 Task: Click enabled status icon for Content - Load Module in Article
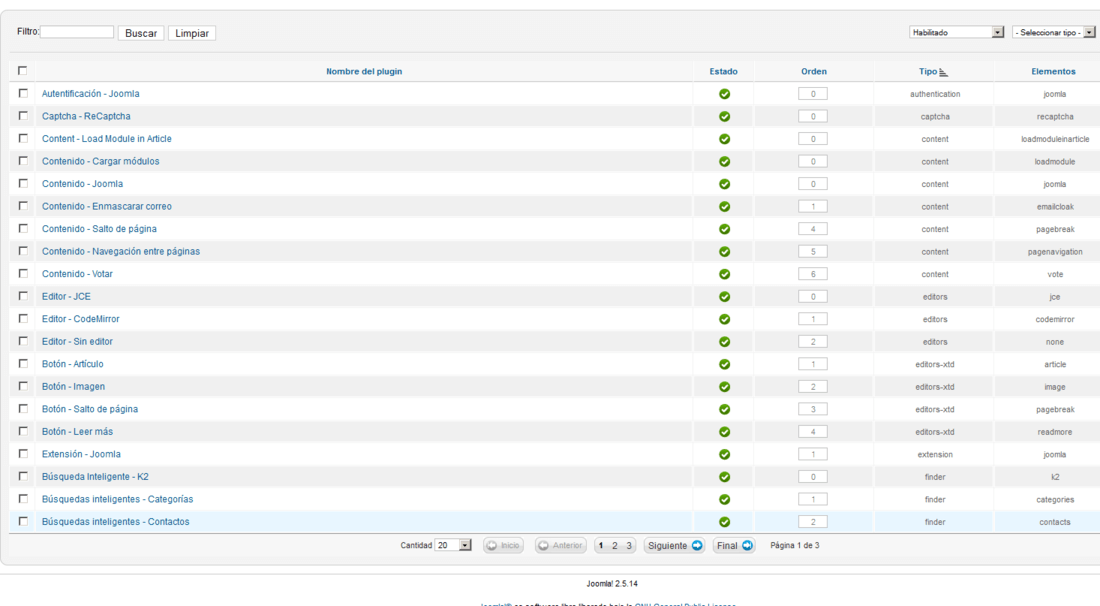[x=724, y=139]
